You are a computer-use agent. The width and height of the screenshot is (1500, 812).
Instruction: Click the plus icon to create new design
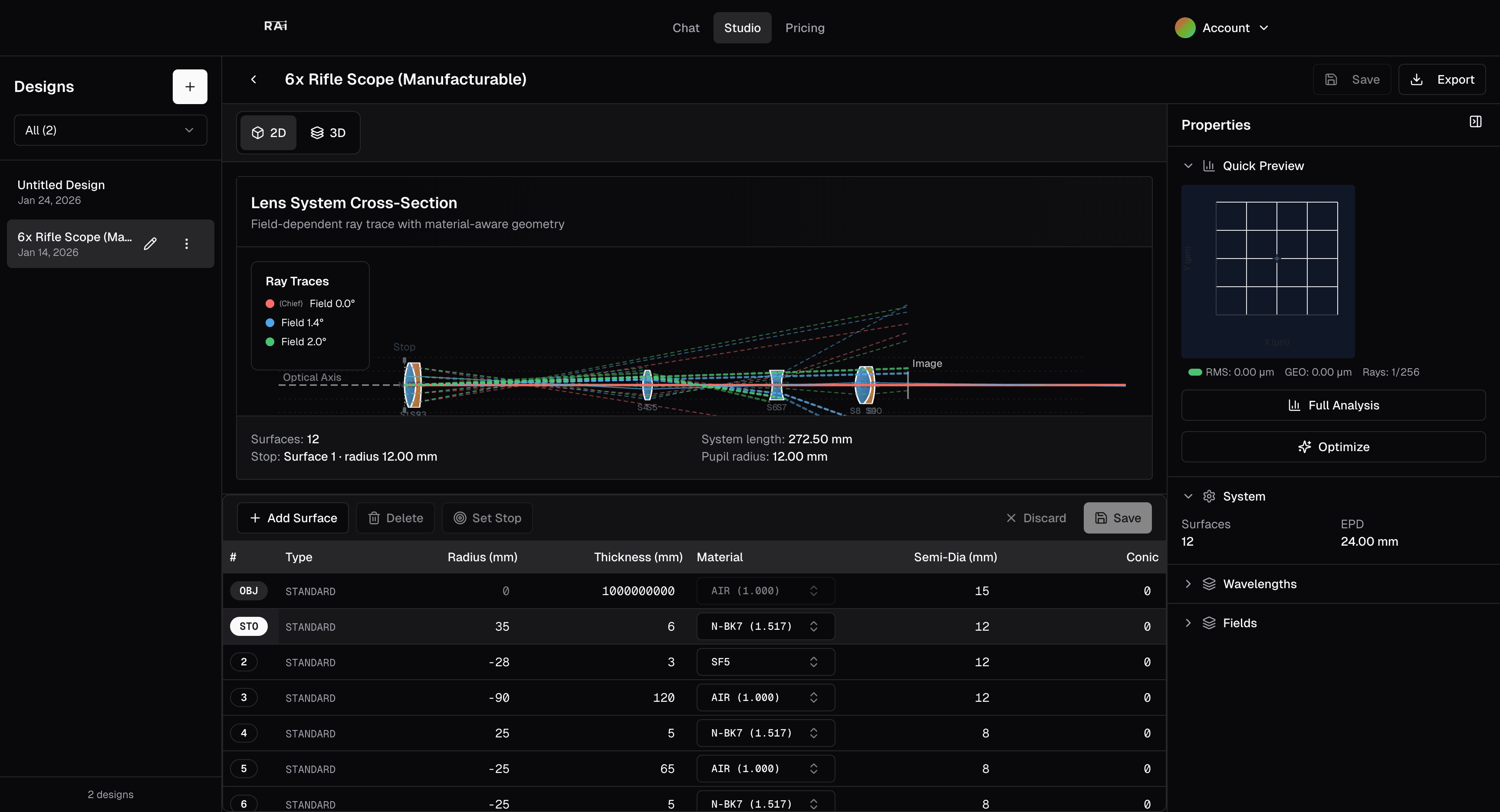tap(190, 87)
